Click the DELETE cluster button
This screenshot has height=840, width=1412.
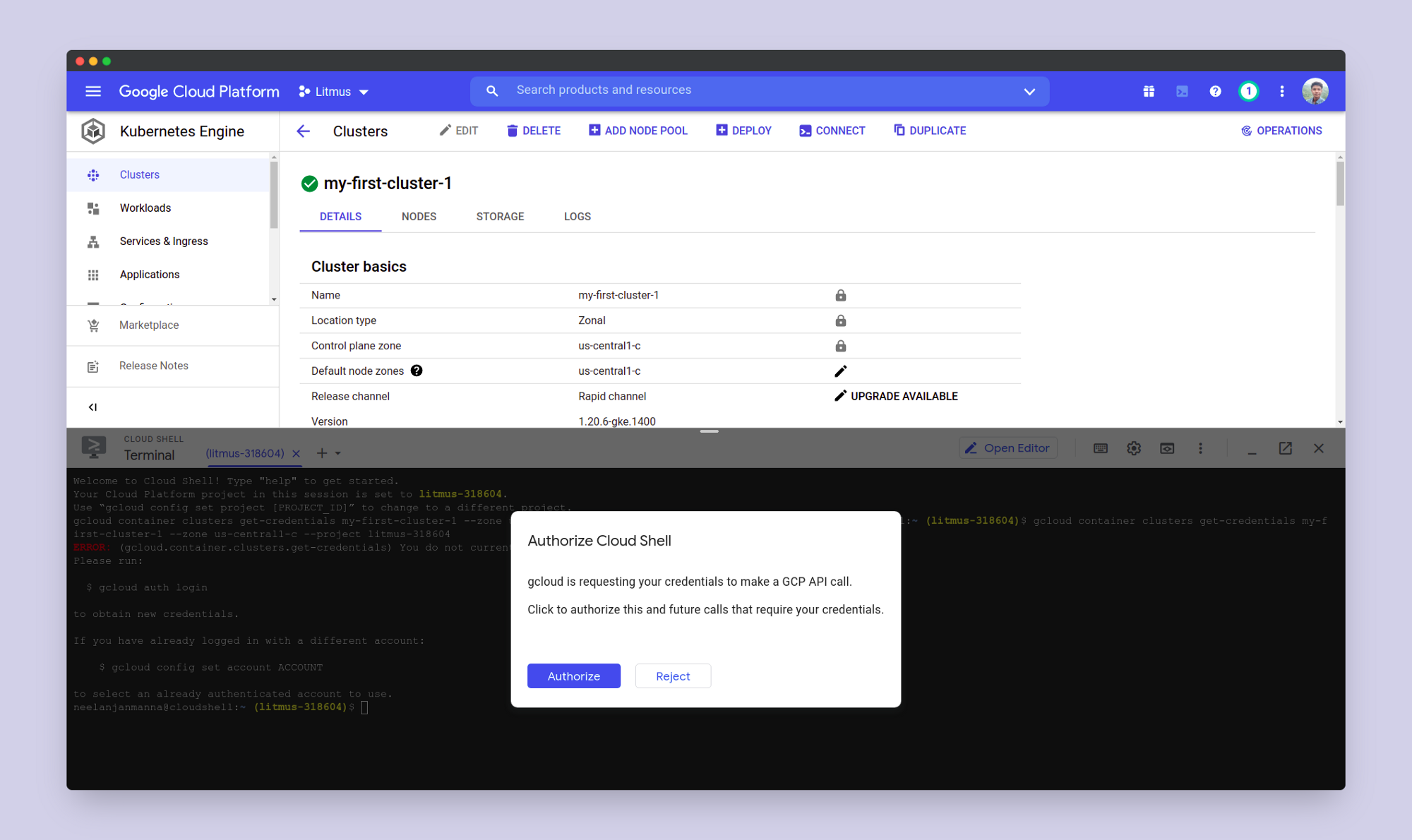(x=534, y=131)
